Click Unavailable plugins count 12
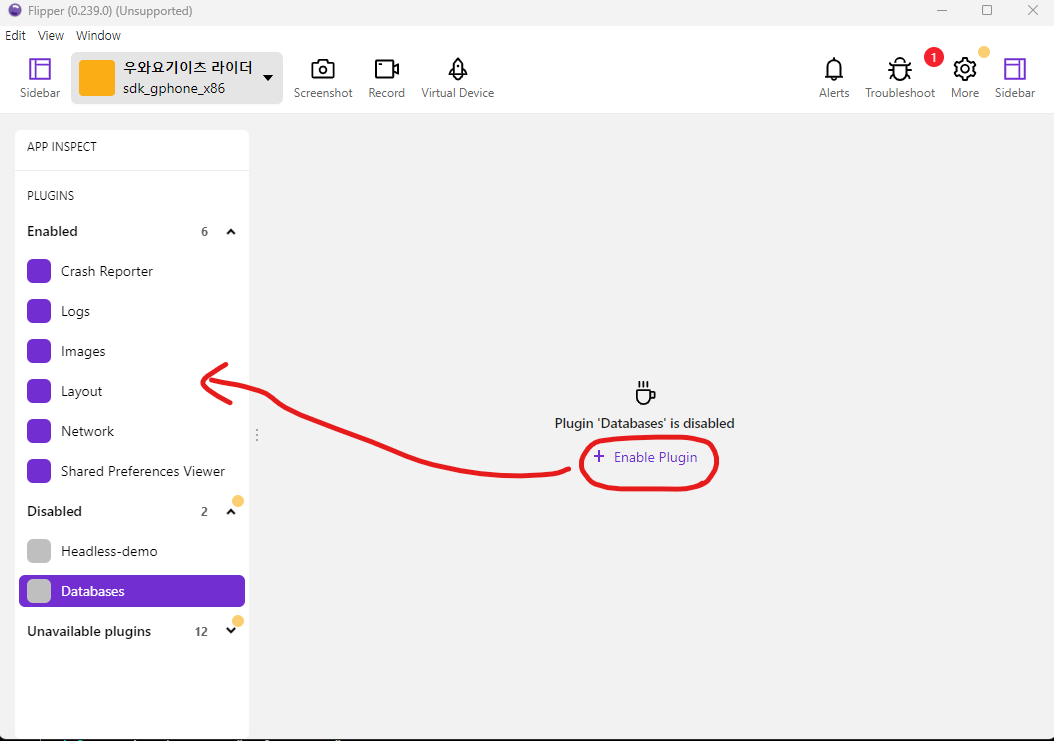Screen dimensions: 1054x741 (x=201, y=631)
